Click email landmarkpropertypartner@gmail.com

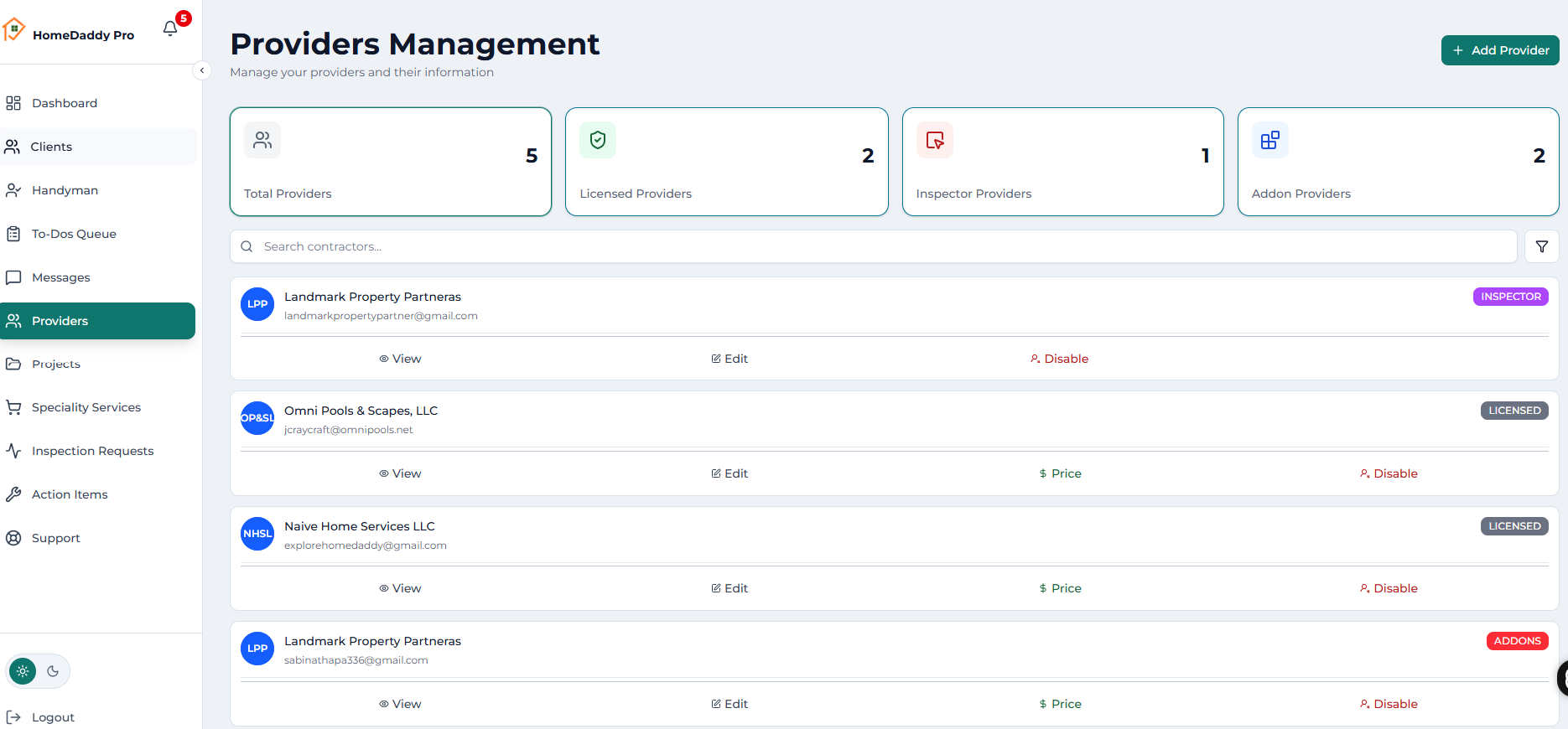(381, 316)
